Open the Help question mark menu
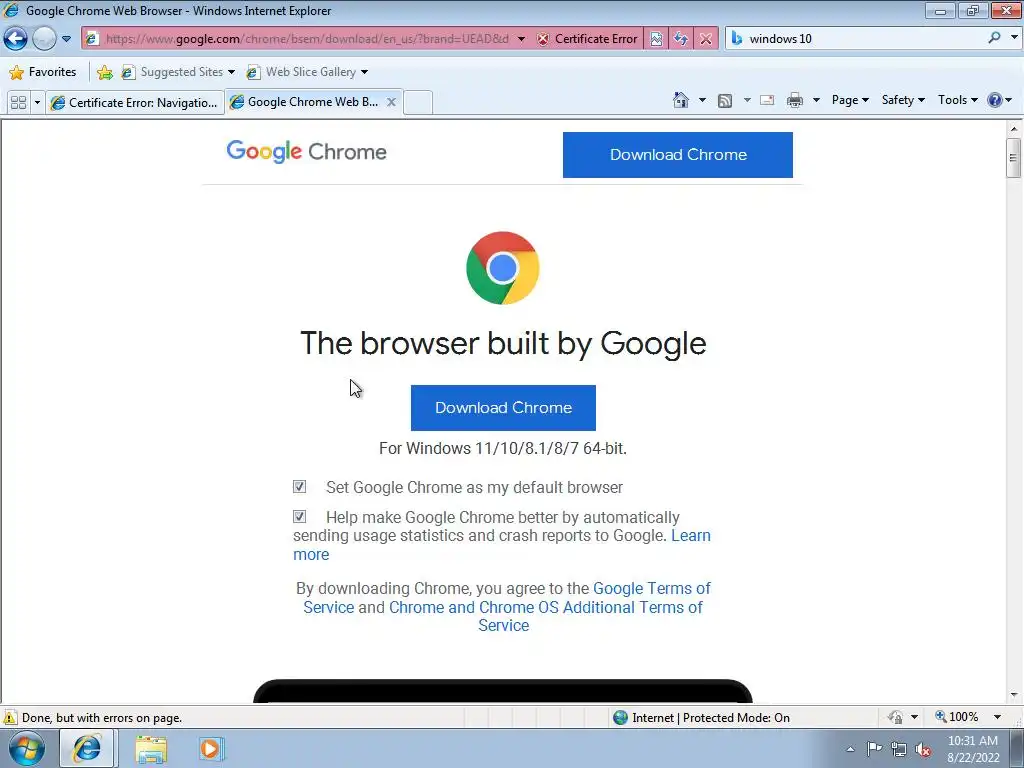This screenshot has width=1024, height=768. pyautogui.click(x=1000, y=100)
